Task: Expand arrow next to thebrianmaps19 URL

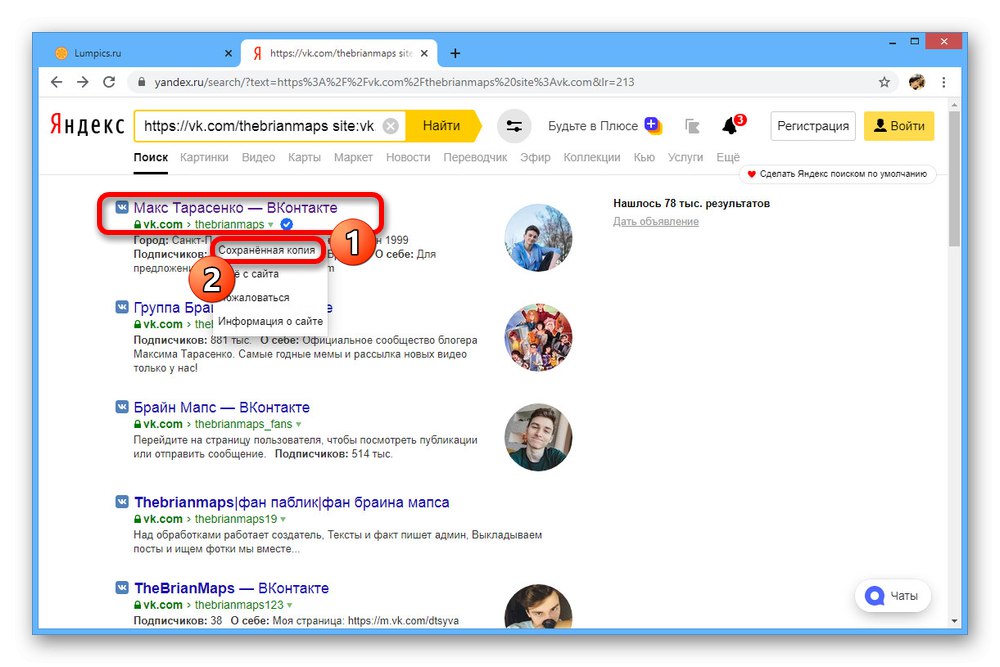Action: coord(283,520)
